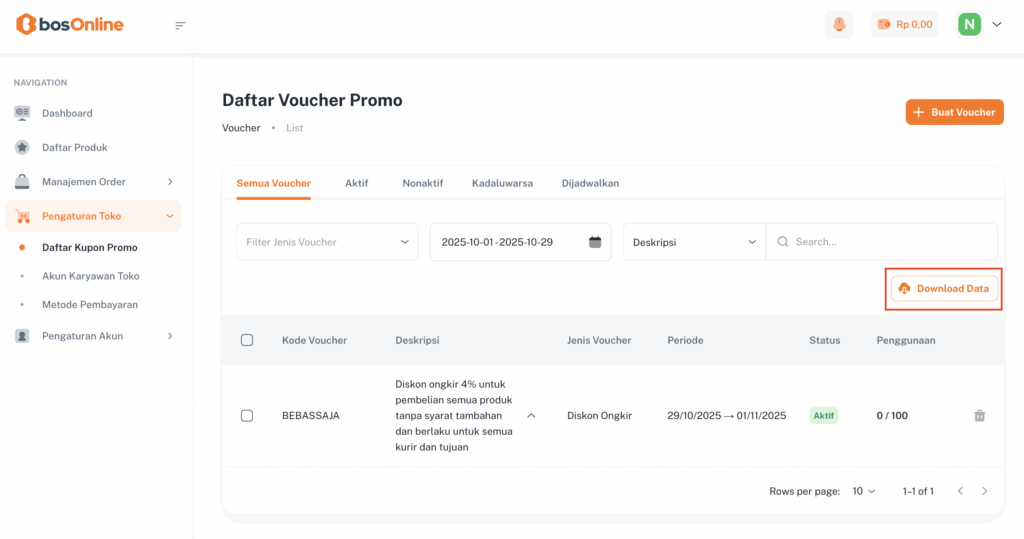The width and height of the screenshot is (1024, 539).
Task: Open the calendar icon in date range
Action: (x=595, y=242)
